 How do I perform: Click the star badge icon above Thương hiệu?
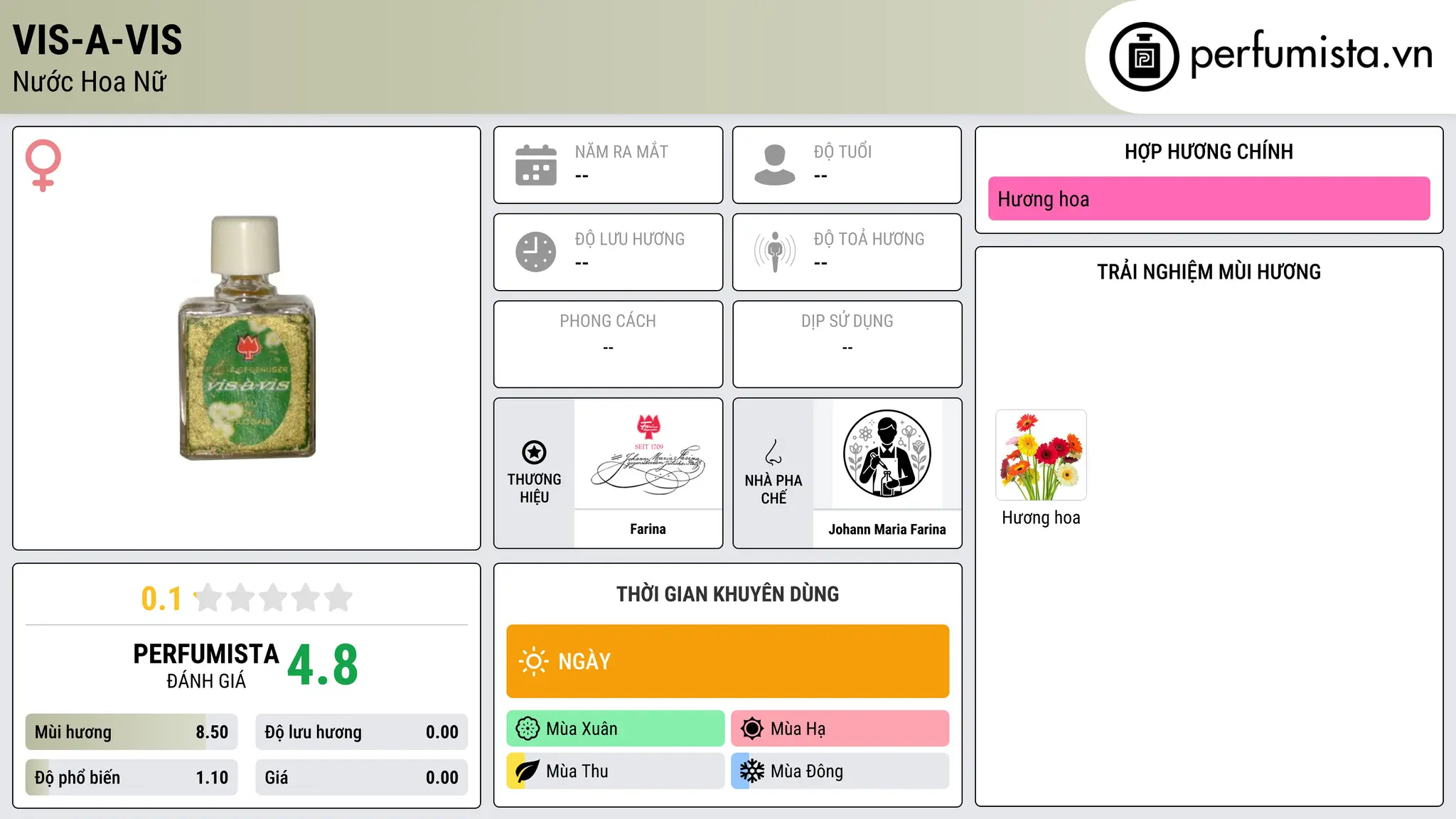534,452
